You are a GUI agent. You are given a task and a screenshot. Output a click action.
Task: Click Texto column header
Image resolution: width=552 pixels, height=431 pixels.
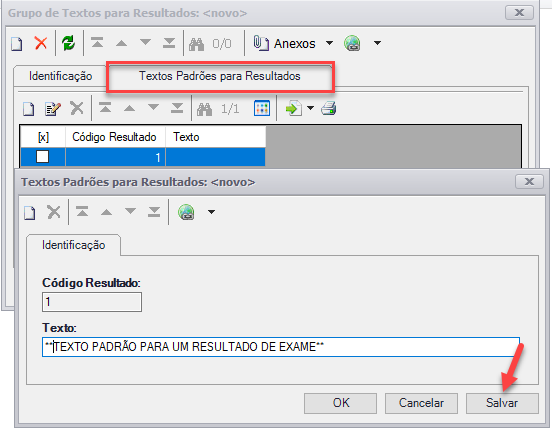pos(215,137)
